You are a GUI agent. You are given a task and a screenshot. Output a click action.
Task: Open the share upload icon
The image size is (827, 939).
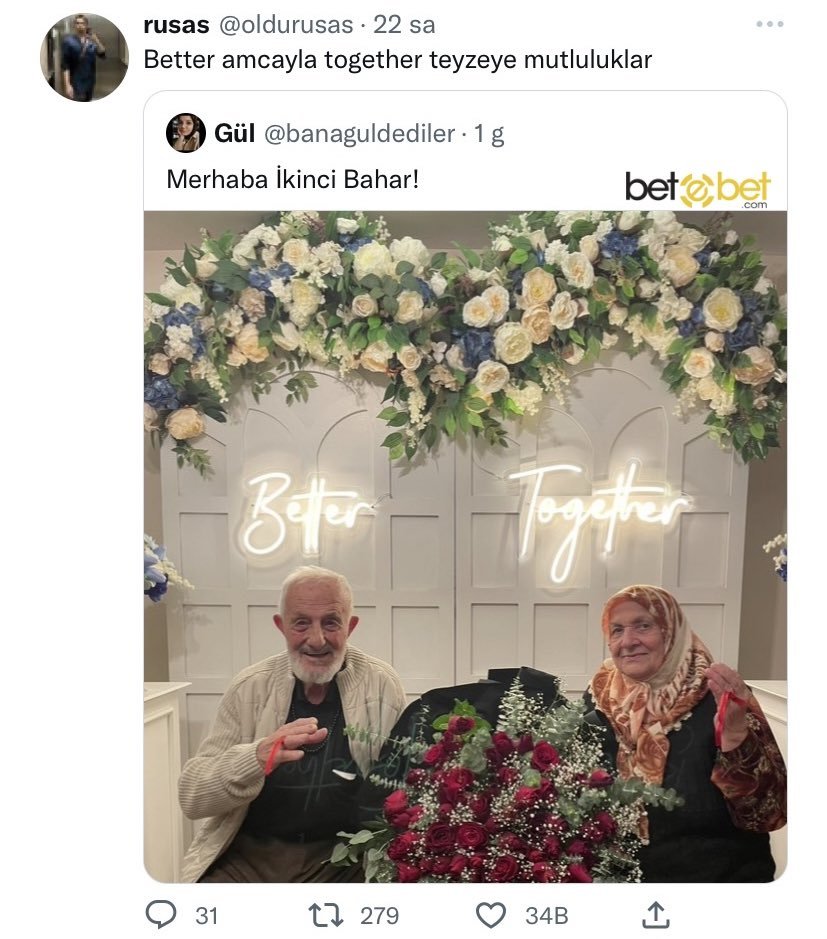pyautogui.click(x=656, y=914)
